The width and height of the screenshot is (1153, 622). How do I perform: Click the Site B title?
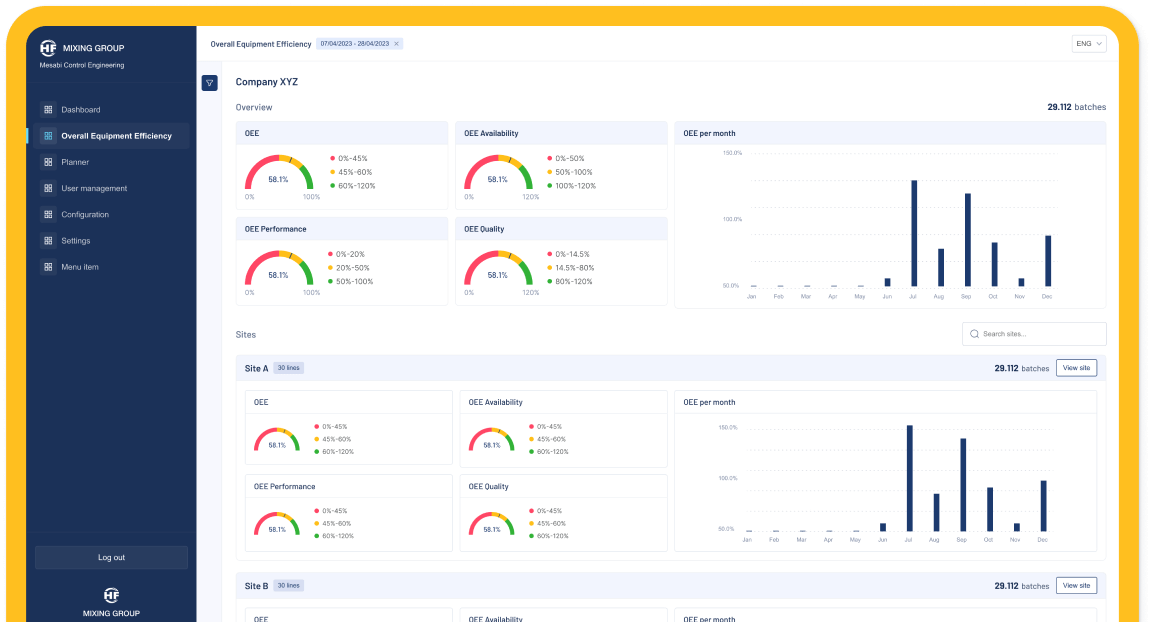pos(257,586)
